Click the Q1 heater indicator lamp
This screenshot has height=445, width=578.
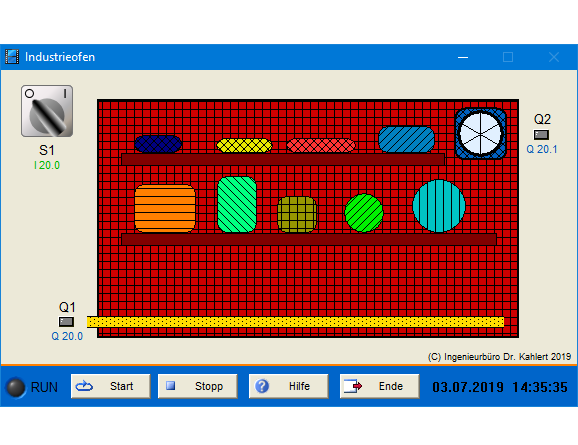[66, 322]
